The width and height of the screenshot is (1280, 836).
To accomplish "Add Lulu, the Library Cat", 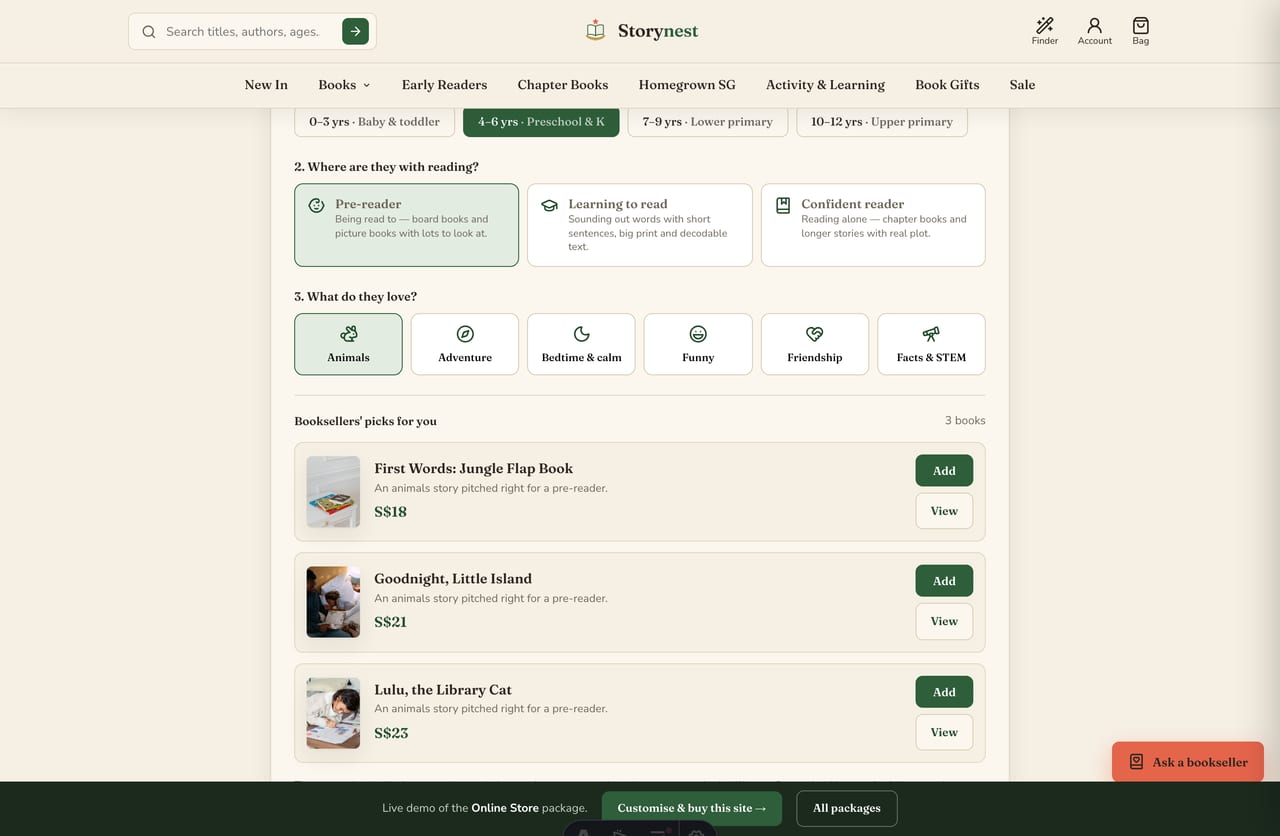I will 944,692.
